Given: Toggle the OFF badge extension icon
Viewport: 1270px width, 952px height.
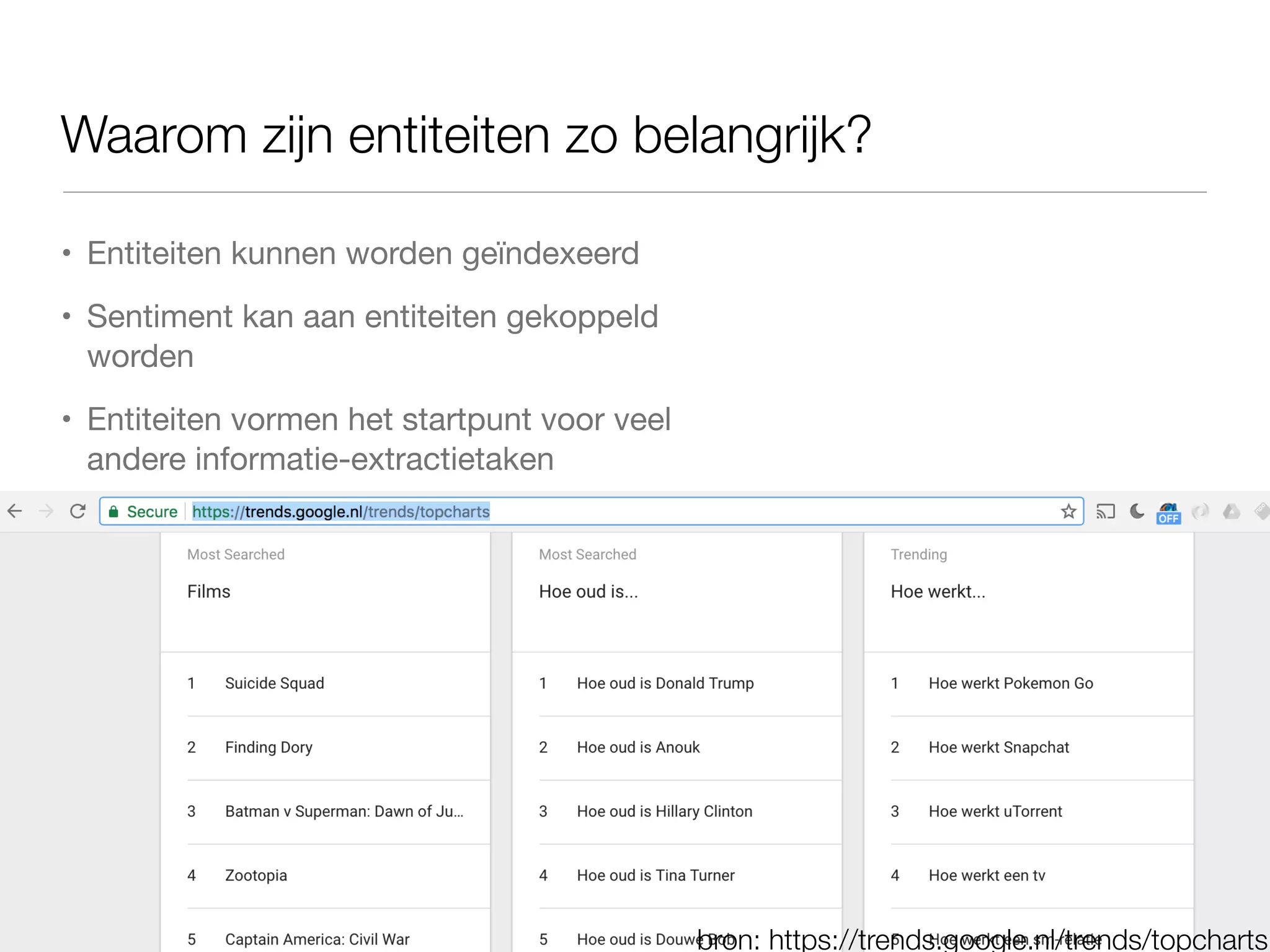Looking at the screenshot, I should (1168, 514).
